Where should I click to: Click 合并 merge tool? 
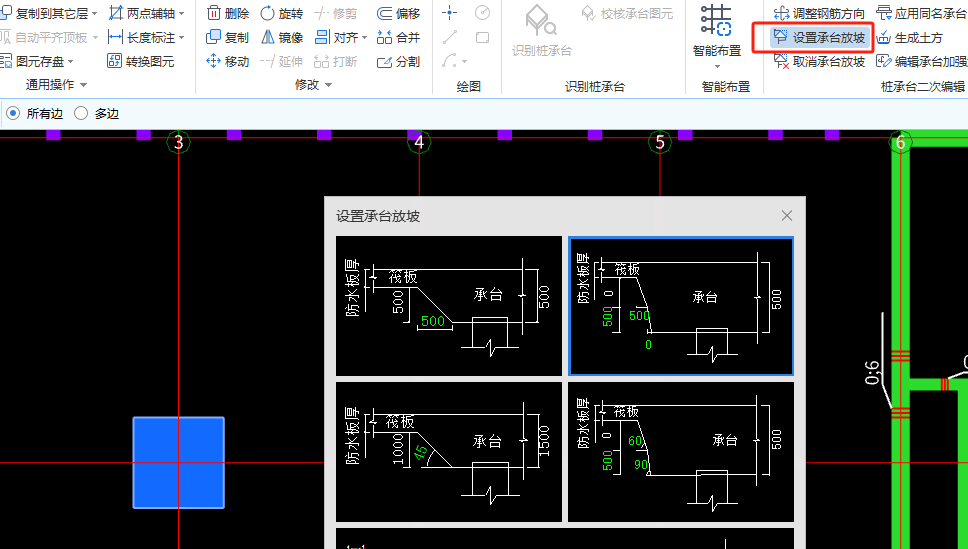click(398, 38)
